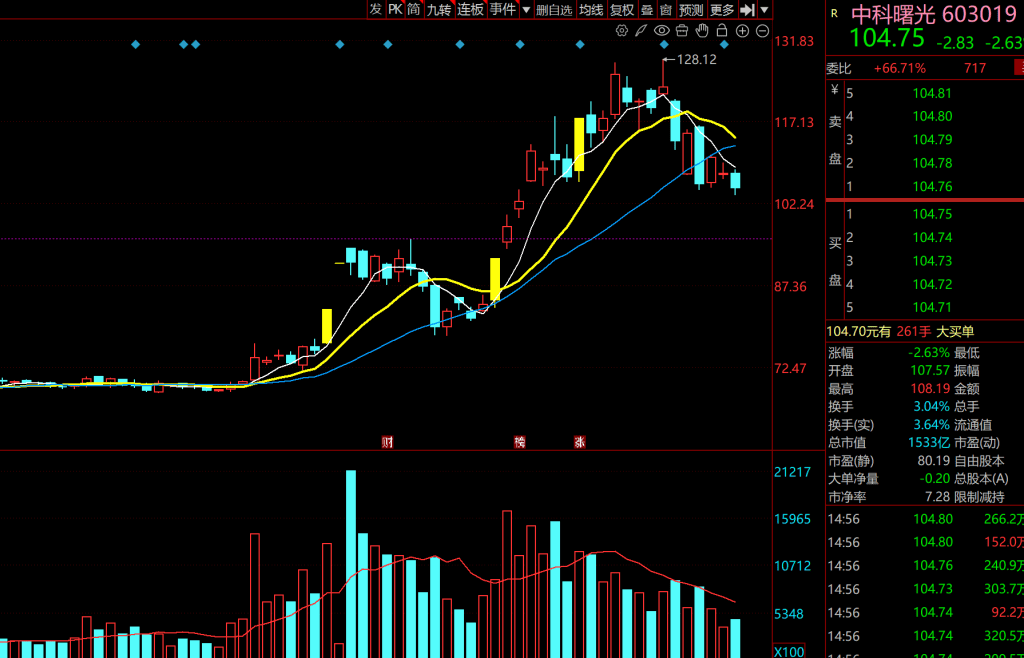Switch to the 连板 tab
The height and width of the screenshot is (658, 1024).
(471, 9)
